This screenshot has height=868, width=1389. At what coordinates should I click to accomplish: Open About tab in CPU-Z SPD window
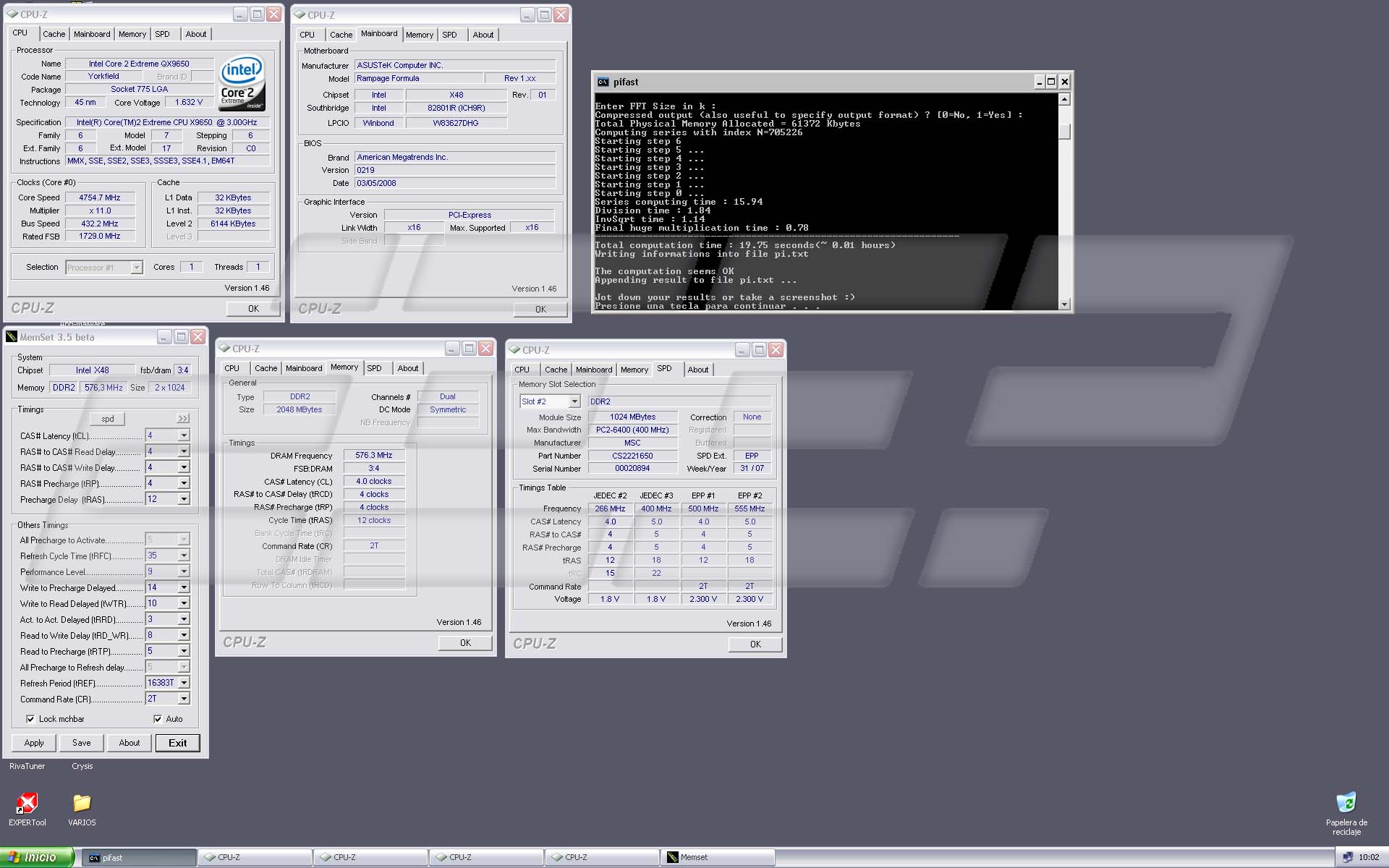click(x=697, y=370)
